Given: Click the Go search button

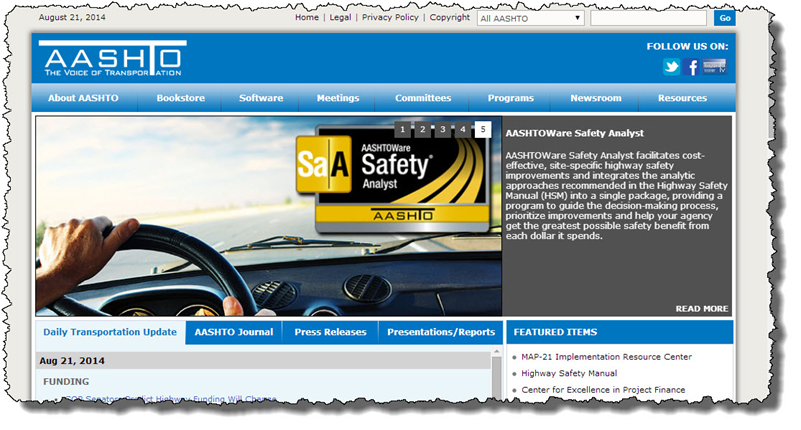Looking at the screenshot, I should click(724, 18).
